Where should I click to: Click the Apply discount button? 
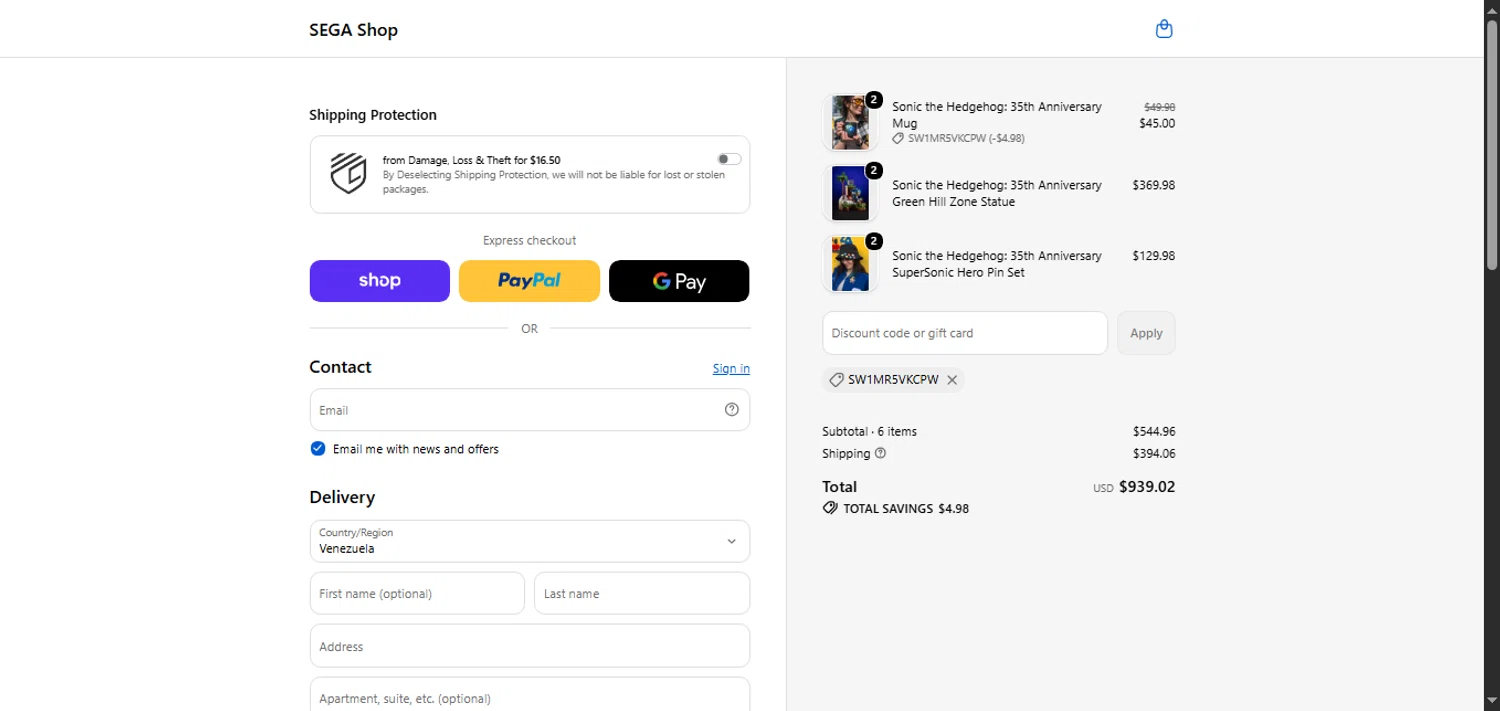(x=1146, y=333)
